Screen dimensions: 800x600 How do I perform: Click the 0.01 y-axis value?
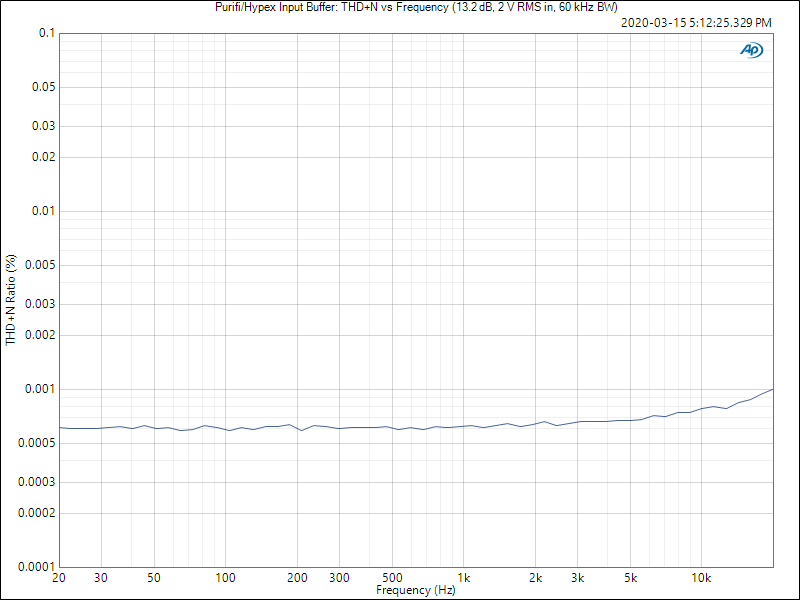(43, 211)
